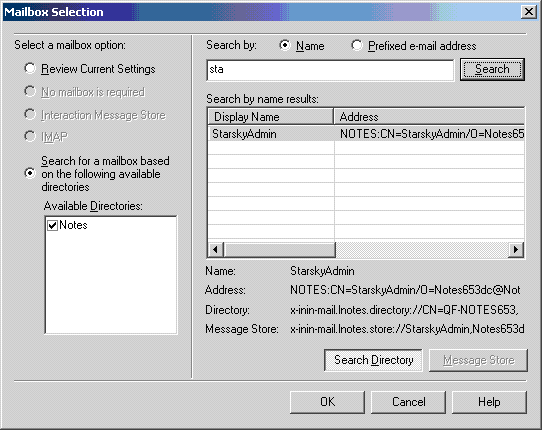
Task: Click the horizontal scrollbar thumb in results
Action: (x=279, y=249)
